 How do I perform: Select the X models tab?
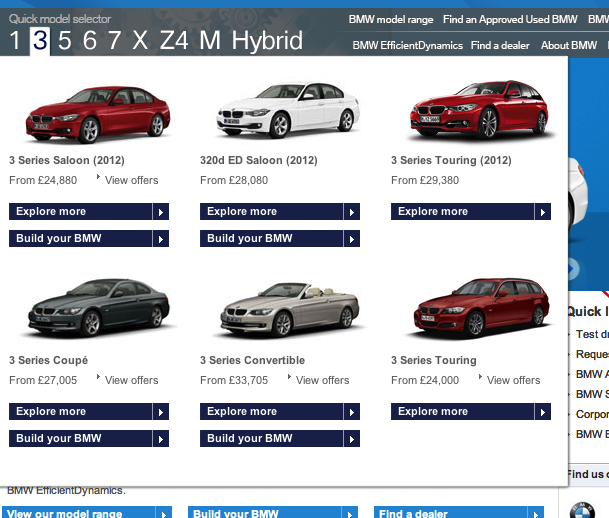[140, 40]
